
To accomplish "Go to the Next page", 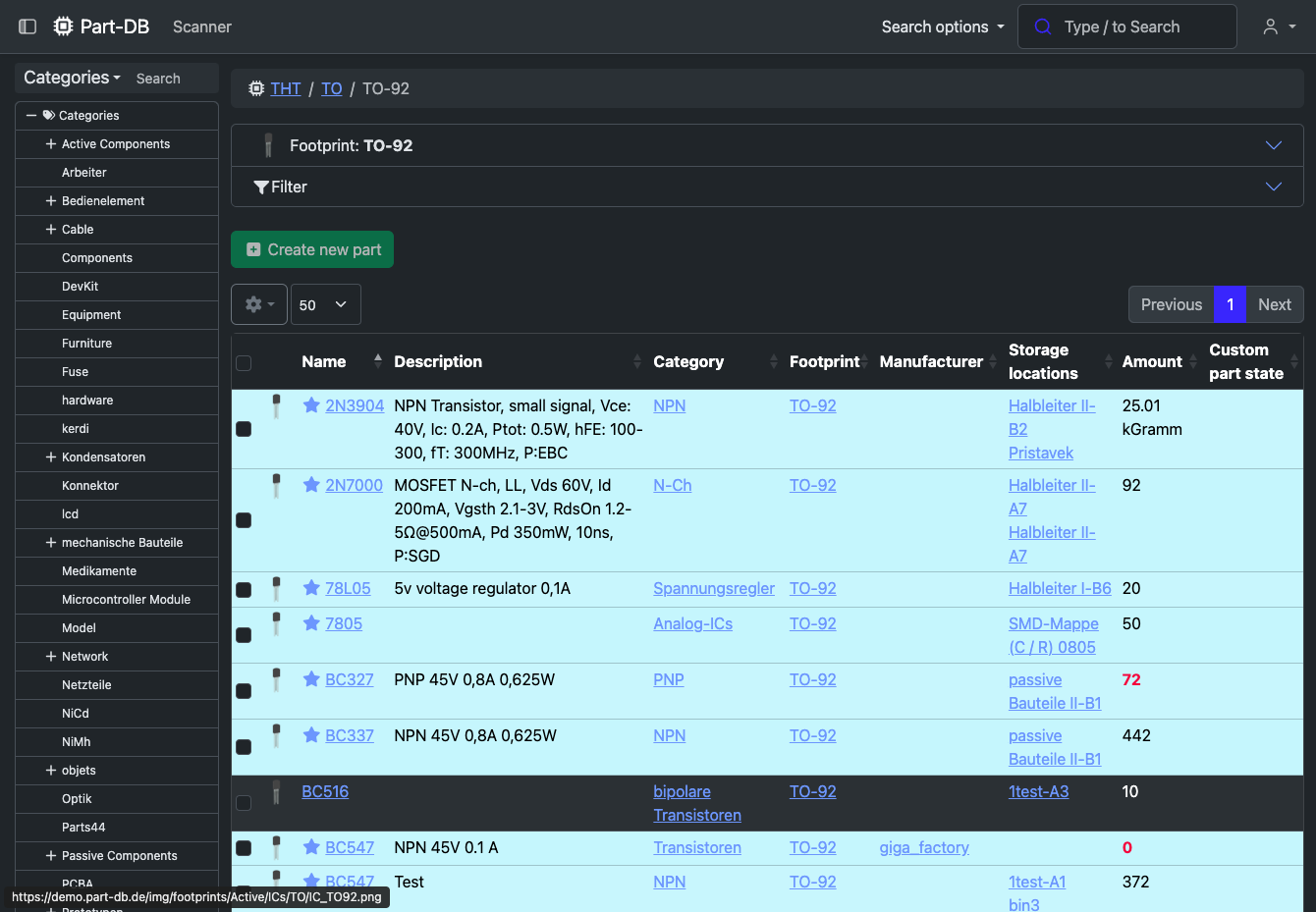I will [x=1275, y=304].
